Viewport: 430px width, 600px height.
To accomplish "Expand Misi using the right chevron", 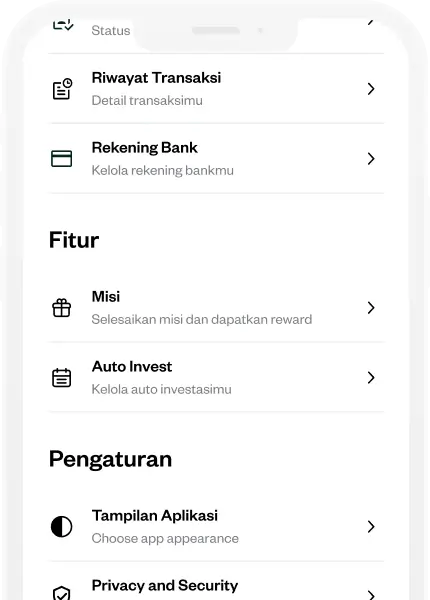I will coord(371,308).
